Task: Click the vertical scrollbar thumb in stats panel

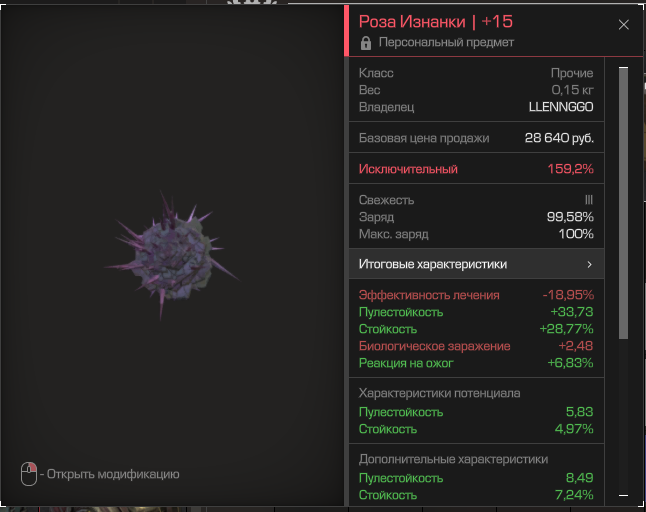Action: [x=623, y=200]
